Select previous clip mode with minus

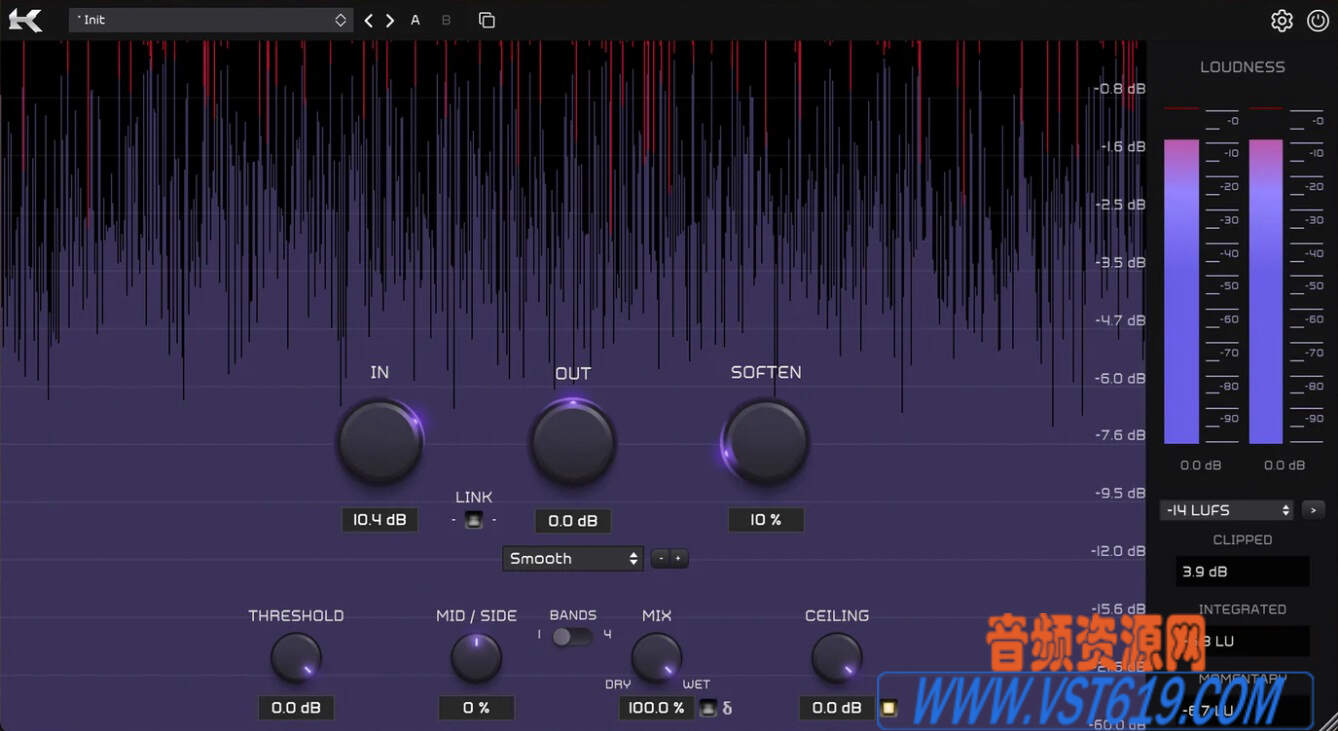tap(660, 558)
